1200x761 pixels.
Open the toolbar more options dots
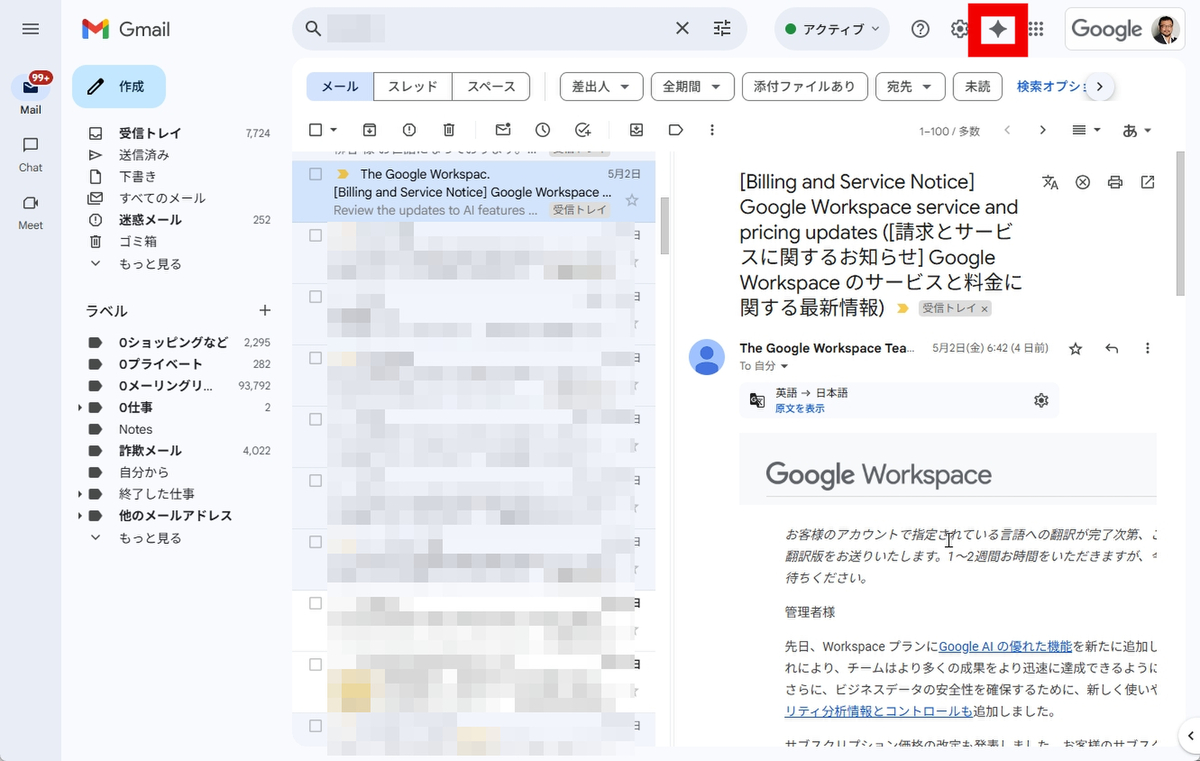coord(712,130)
